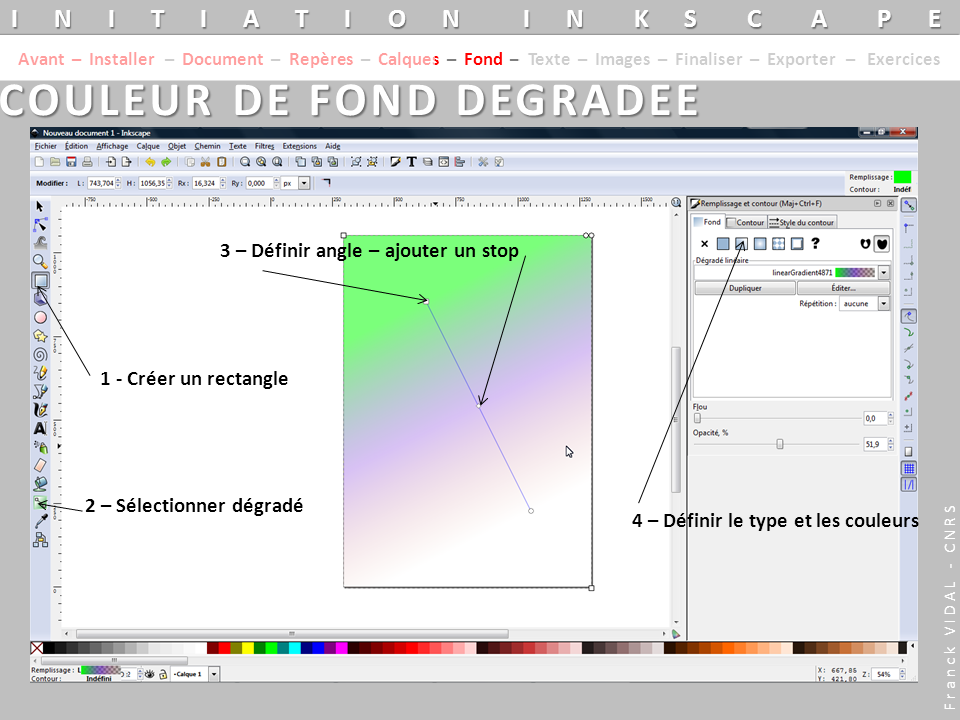The width and height of the screenshot is (960, 720).
Task: Select the Node editing tool
Action: pos(40,225)
